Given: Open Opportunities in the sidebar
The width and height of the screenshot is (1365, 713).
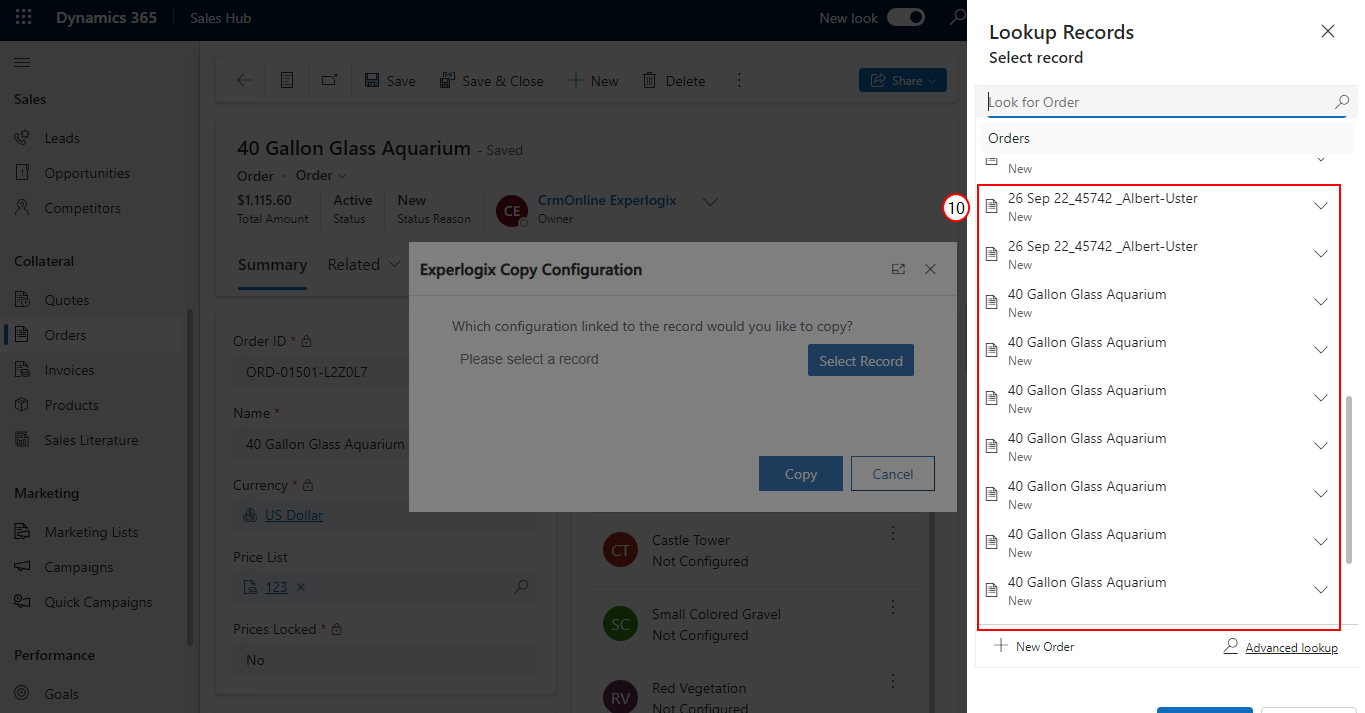Looking at the screenshot, I should pyautogui.click(x=87, y=173).
